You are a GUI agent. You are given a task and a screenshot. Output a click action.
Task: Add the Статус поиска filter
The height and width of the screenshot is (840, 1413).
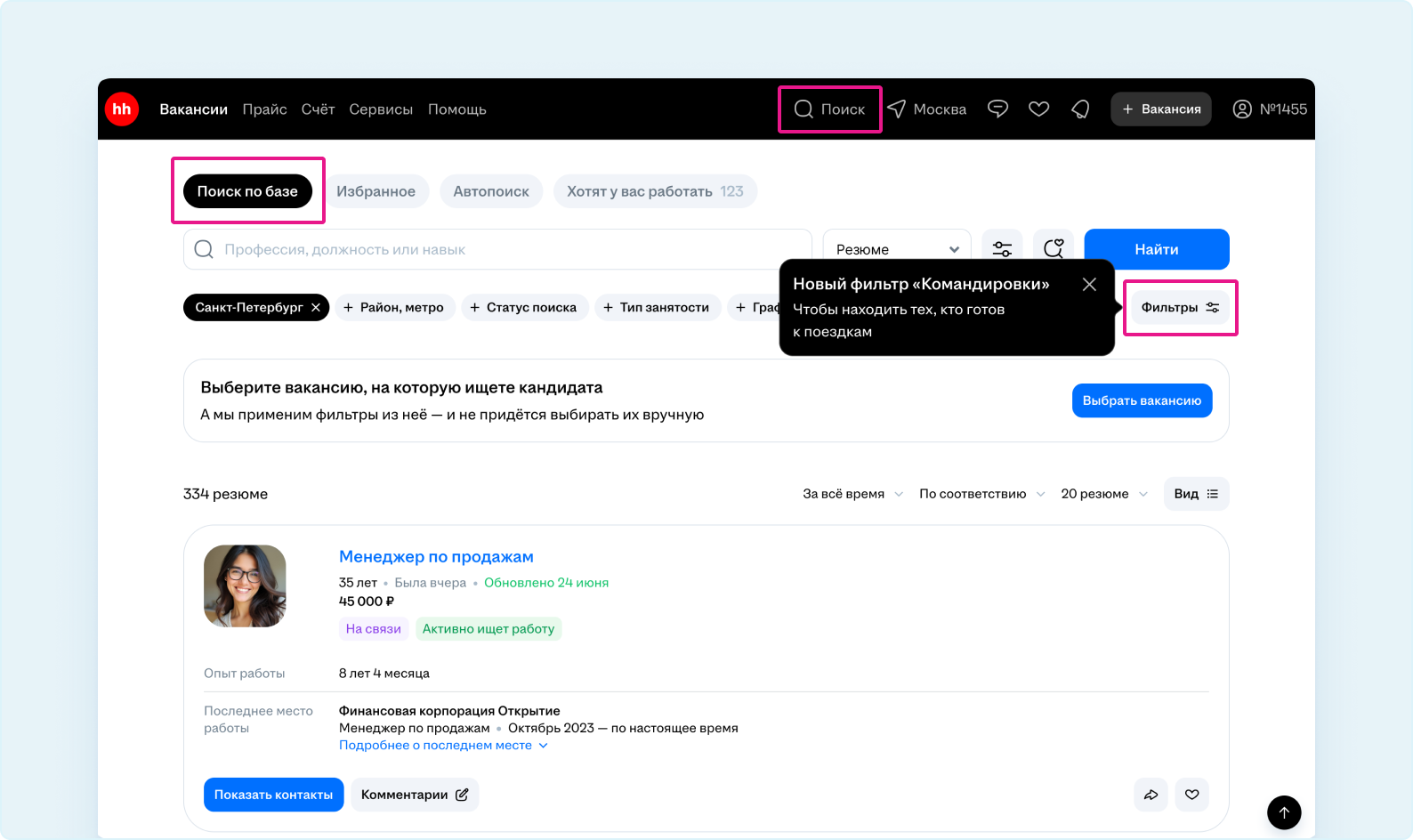[x=524, y=308]
